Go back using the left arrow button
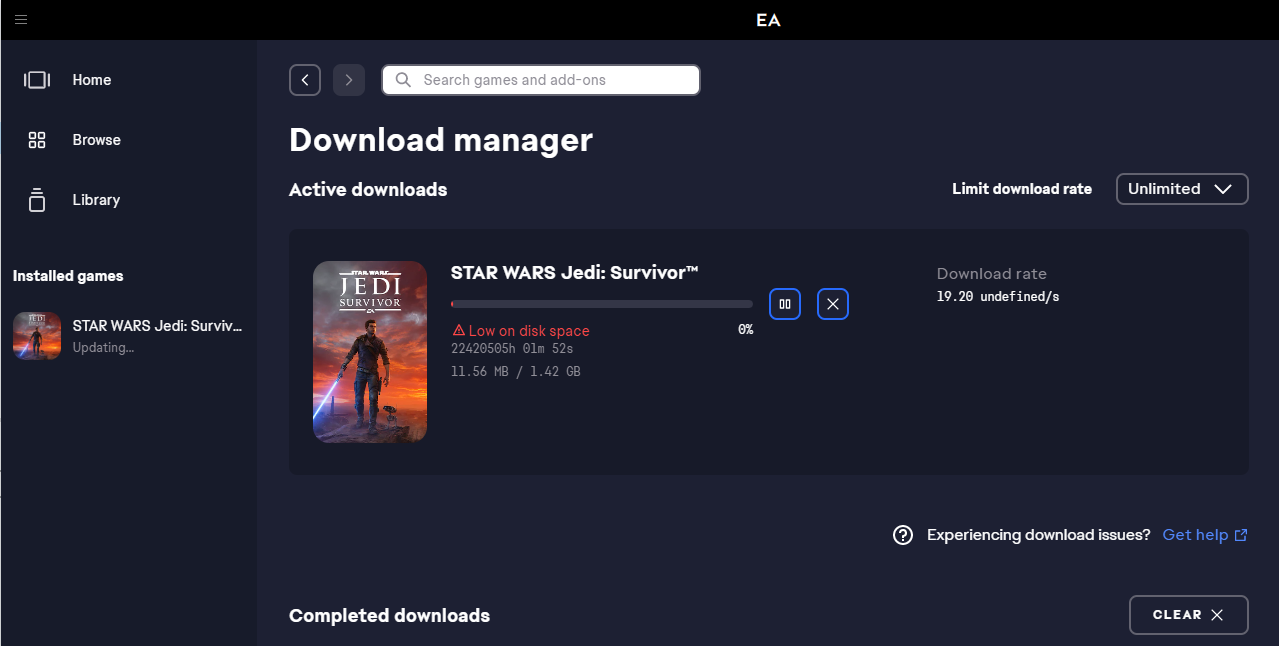This screenshot has height=646, width=1279. [x=305, y=80]
